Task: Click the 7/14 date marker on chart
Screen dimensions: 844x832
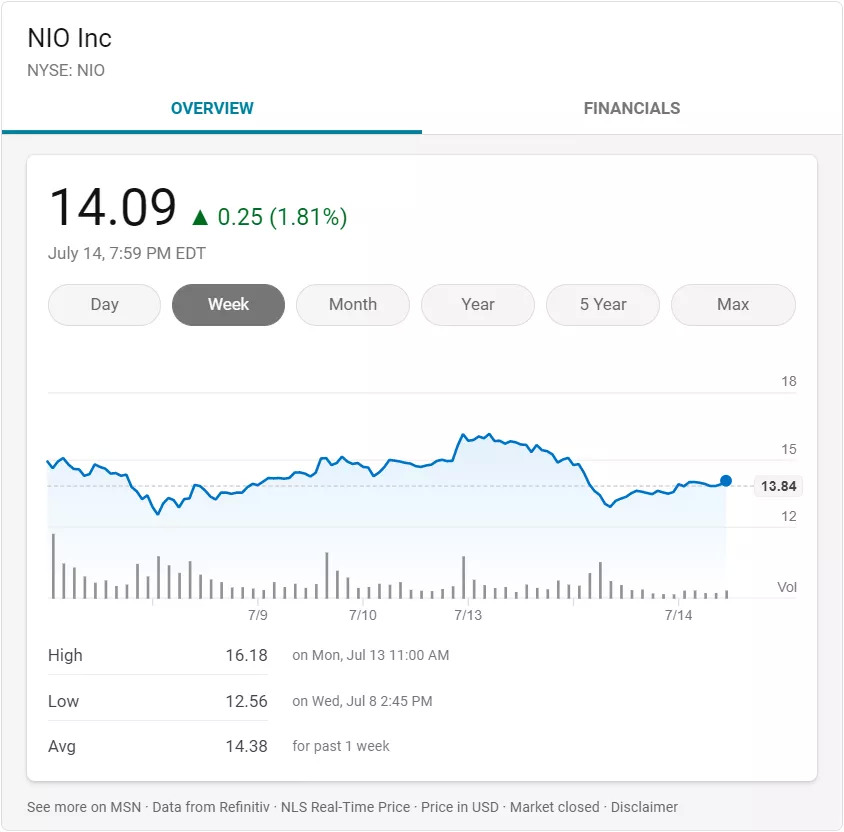Action: [678, 615]
